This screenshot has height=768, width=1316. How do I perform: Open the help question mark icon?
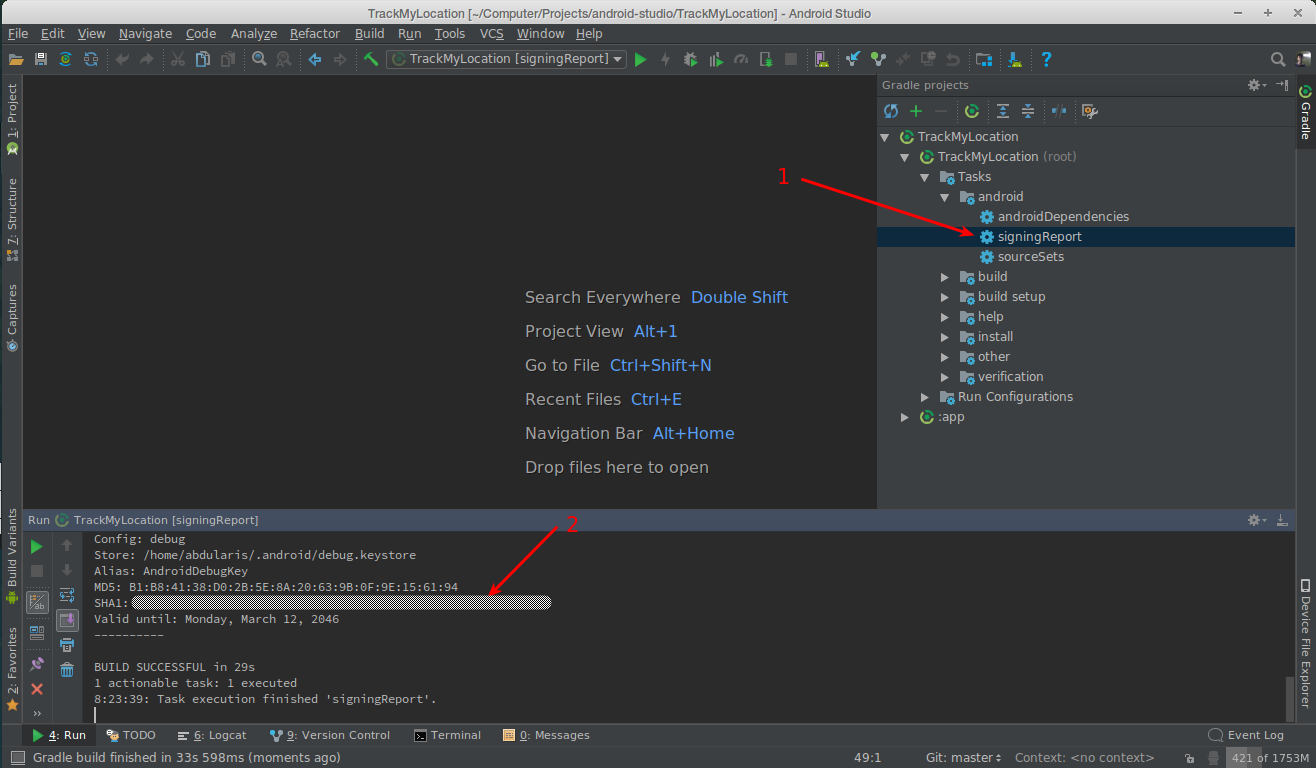[x=1046, y=59]
